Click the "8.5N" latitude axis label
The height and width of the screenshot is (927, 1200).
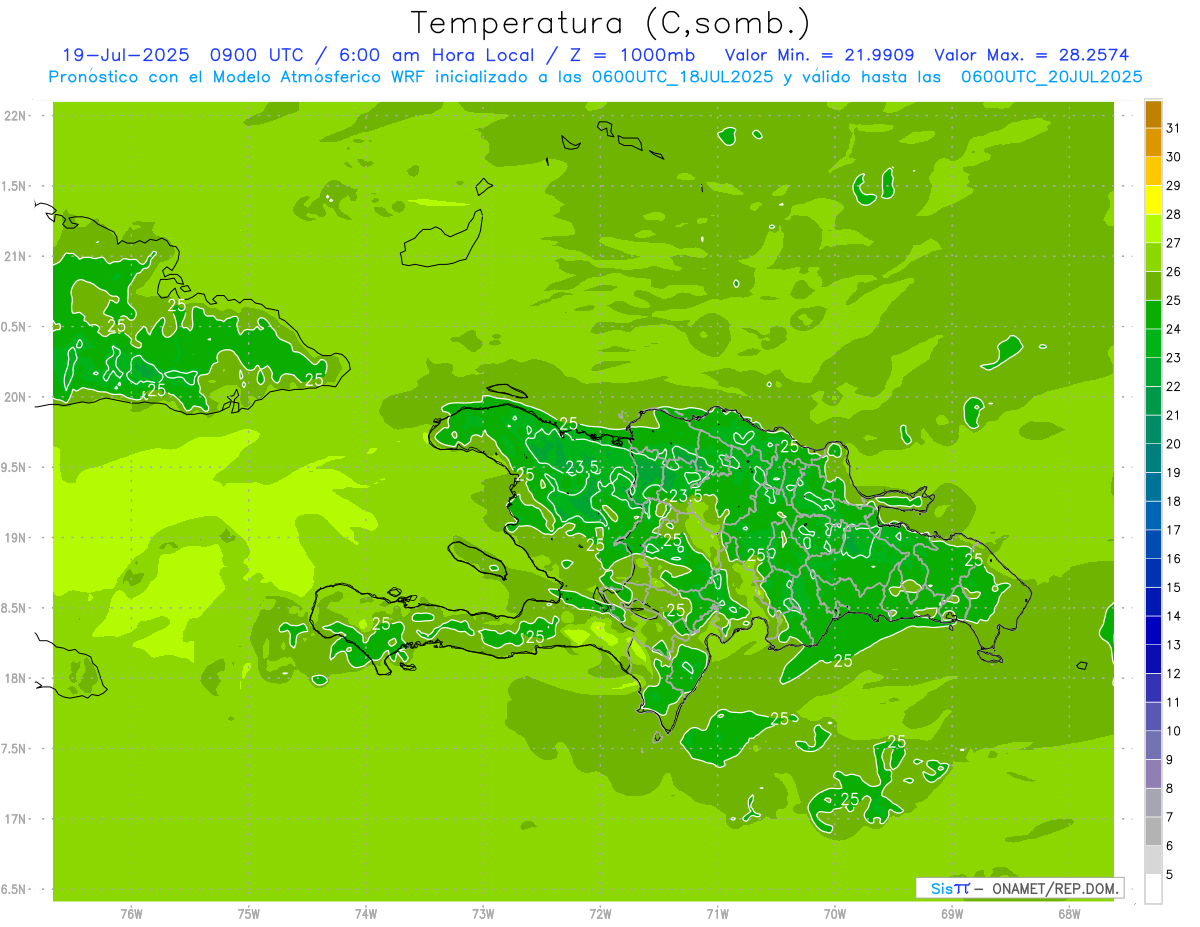pos(13,608)
